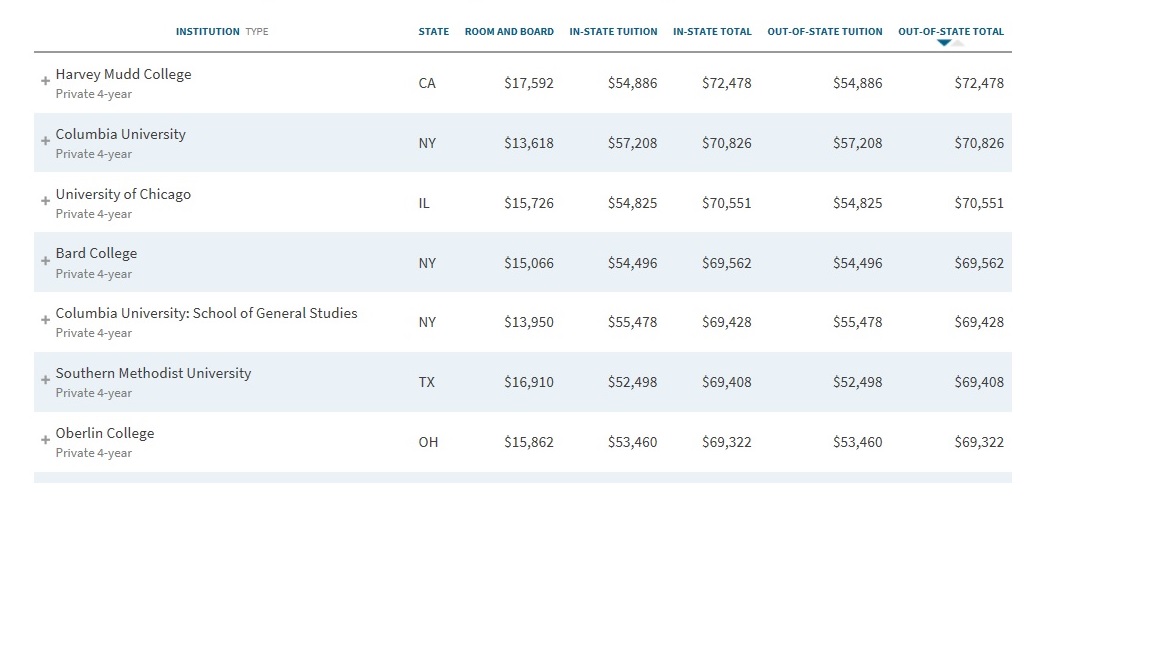1152x648 pixels.
Task: Select Oberlin College in-state tuition $53,460
Action: point(633,442)
